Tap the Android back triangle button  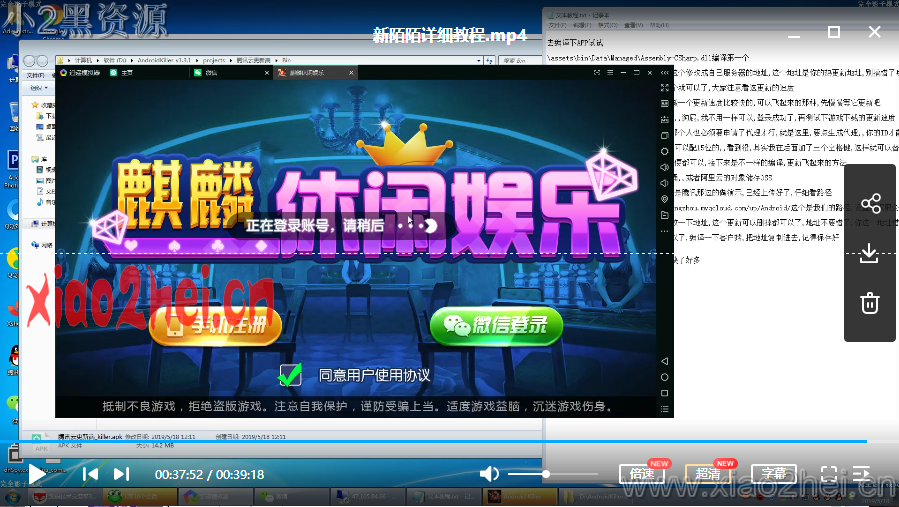point(665,361)
